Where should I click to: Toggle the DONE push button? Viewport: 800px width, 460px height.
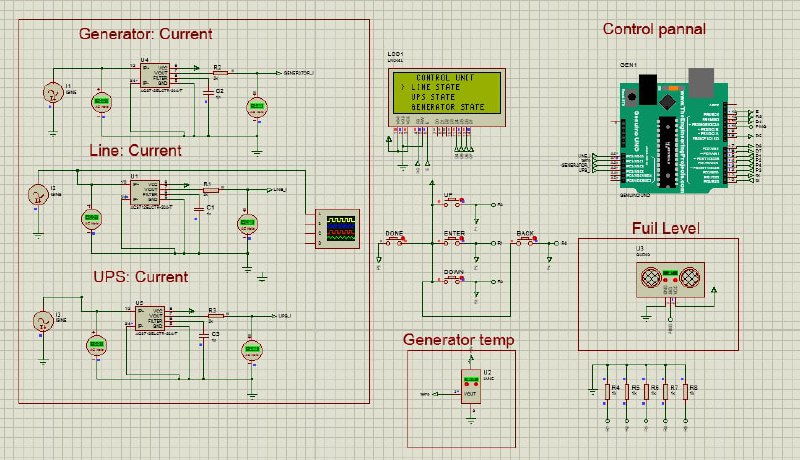tap(394, 241)
